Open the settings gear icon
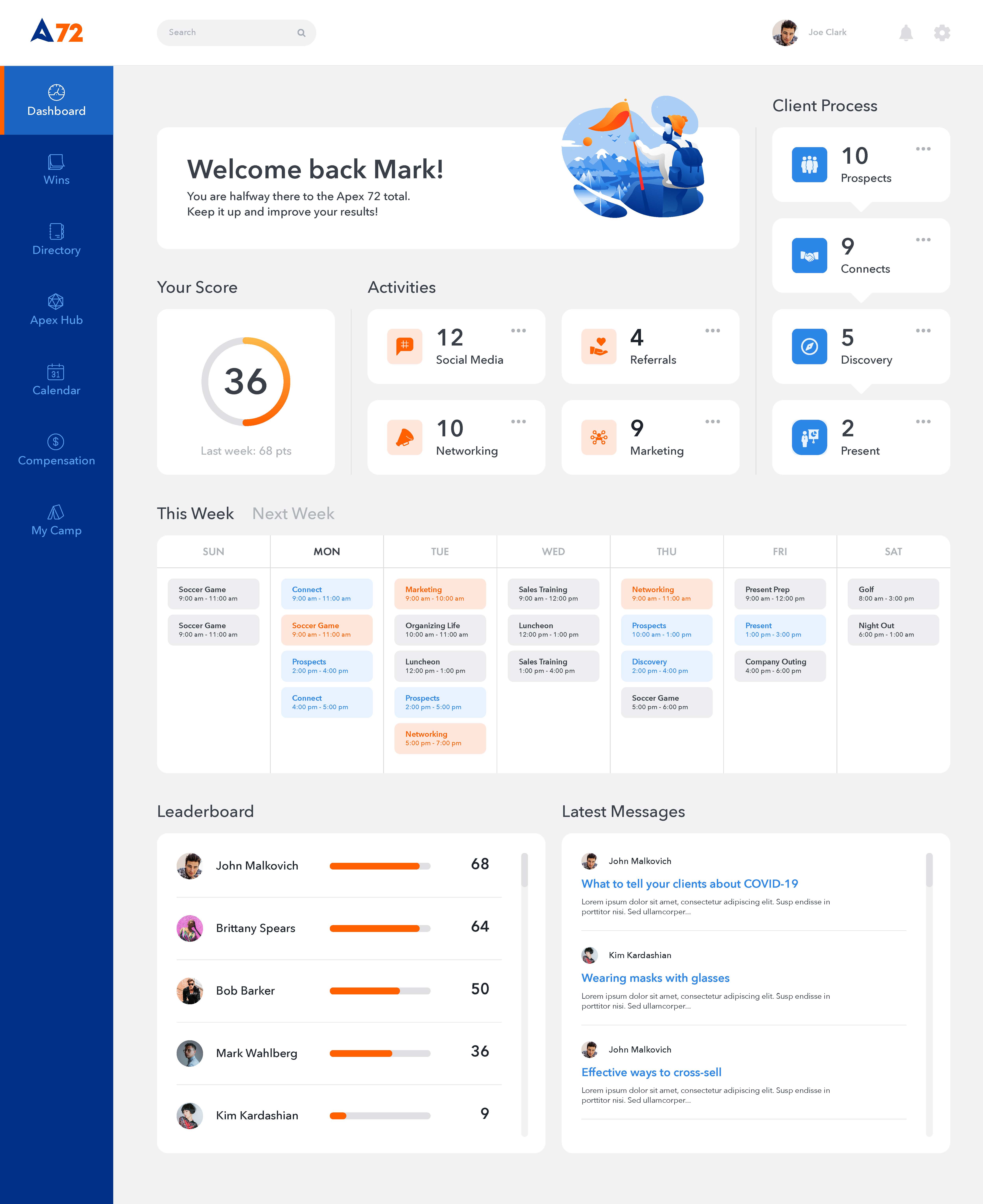This screenshot has height=1204, width=983. (942, 32)
